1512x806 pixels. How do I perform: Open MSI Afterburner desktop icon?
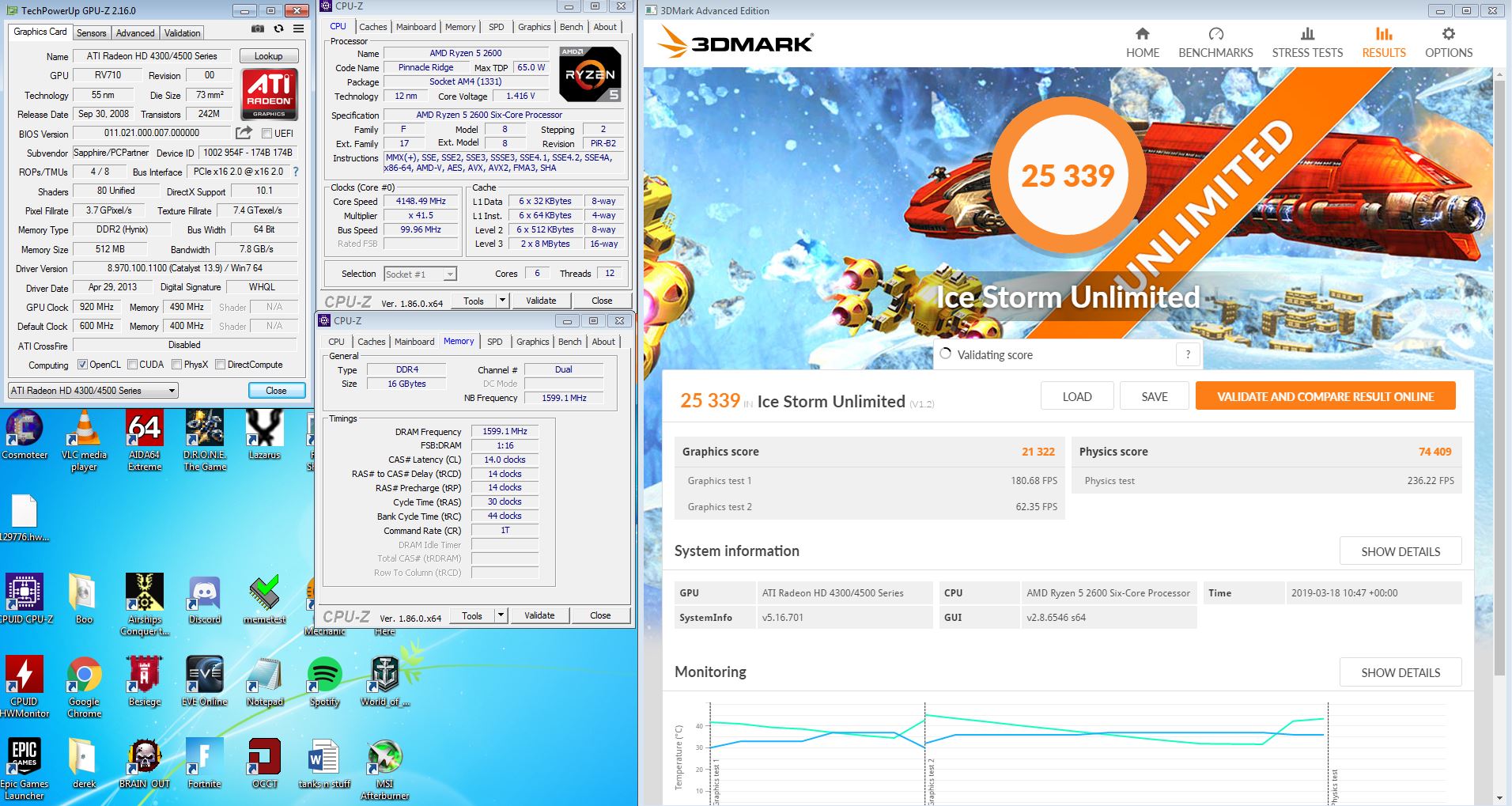pos(384,769)
